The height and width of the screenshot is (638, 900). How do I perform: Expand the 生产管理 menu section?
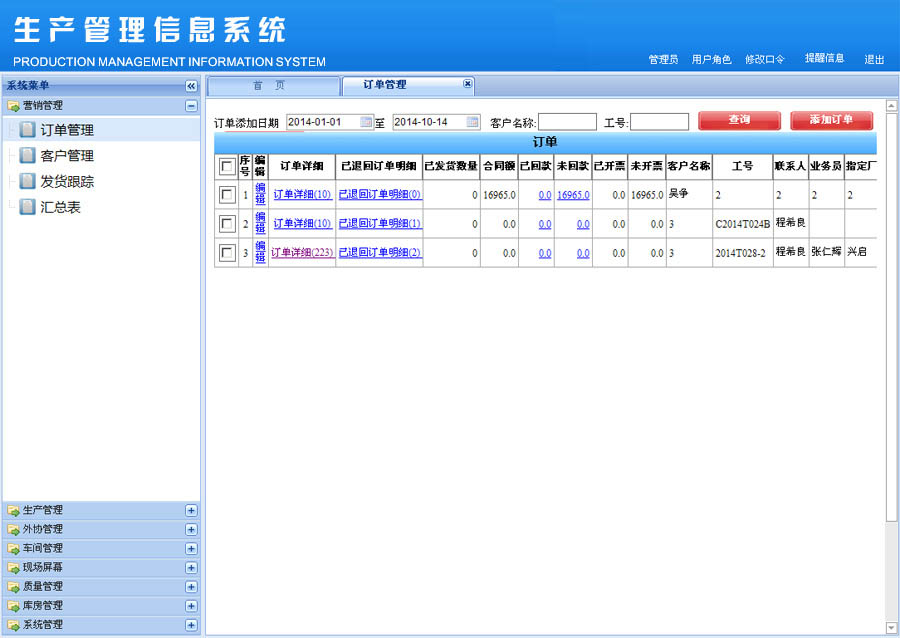tap(191, 511)
